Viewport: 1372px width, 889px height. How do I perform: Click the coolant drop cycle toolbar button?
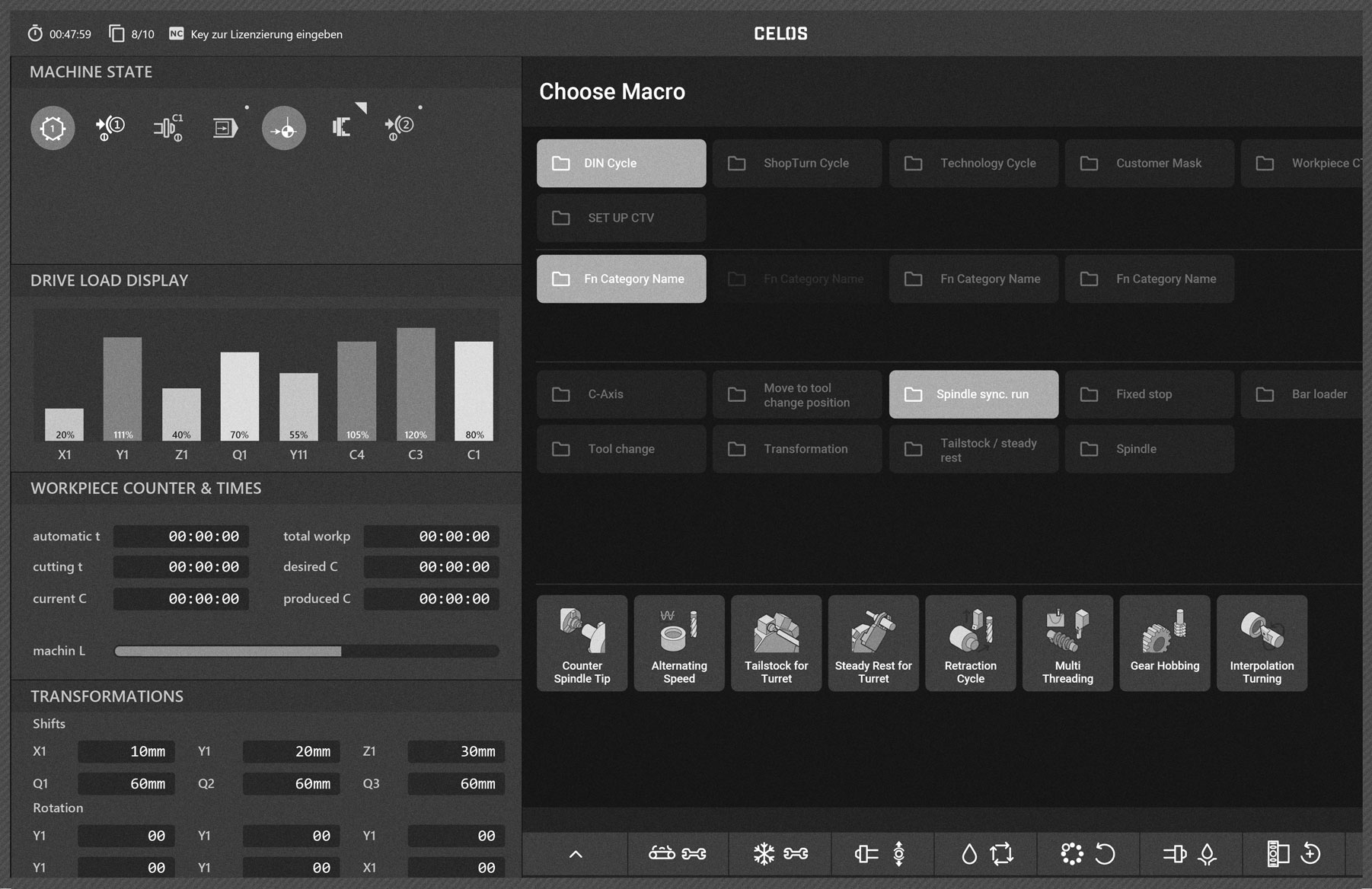click(986, 854)
